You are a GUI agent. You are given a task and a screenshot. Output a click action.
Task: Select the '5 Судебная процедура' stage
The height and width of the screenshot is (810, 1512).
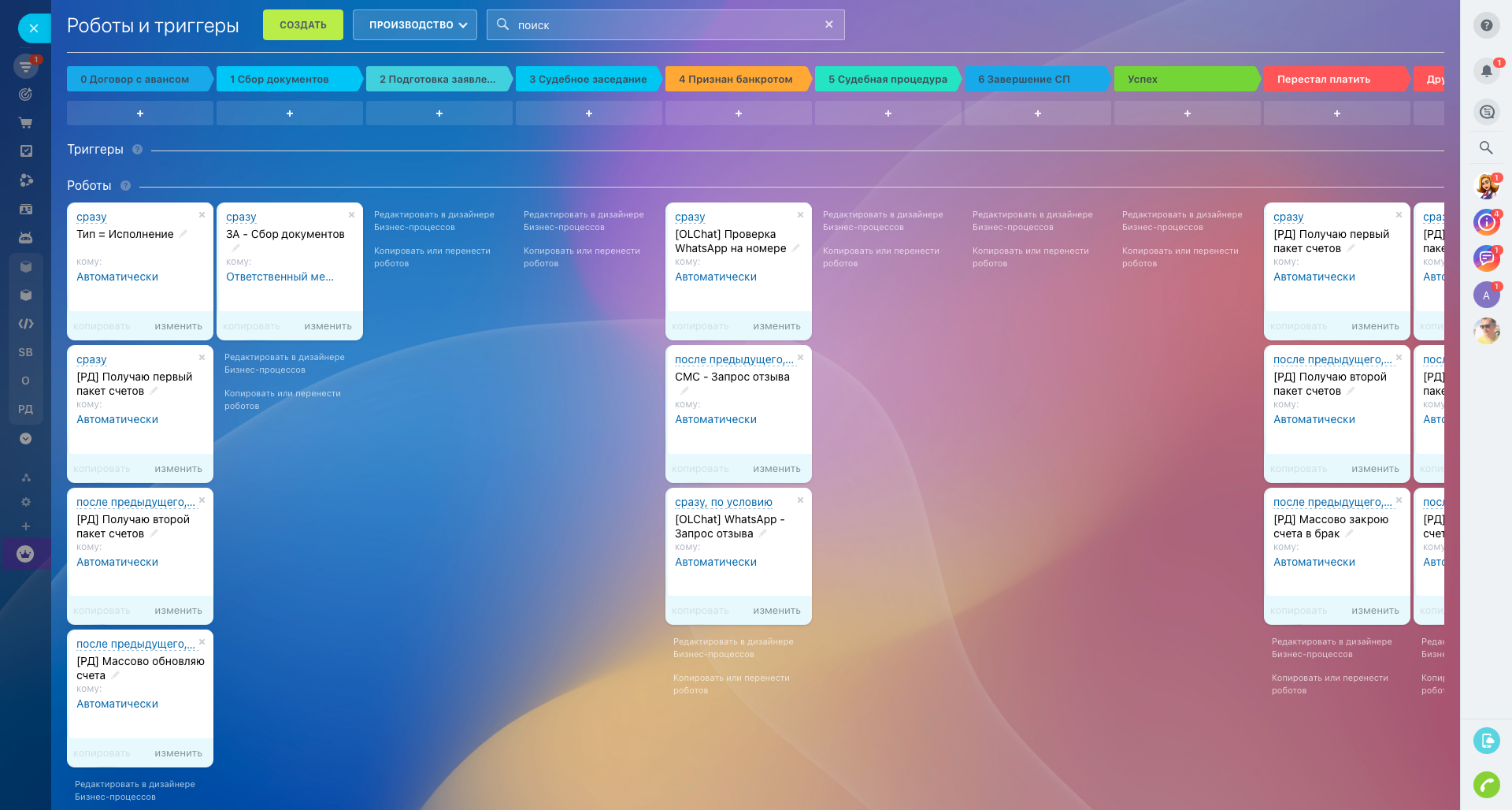tap(887, 79)
